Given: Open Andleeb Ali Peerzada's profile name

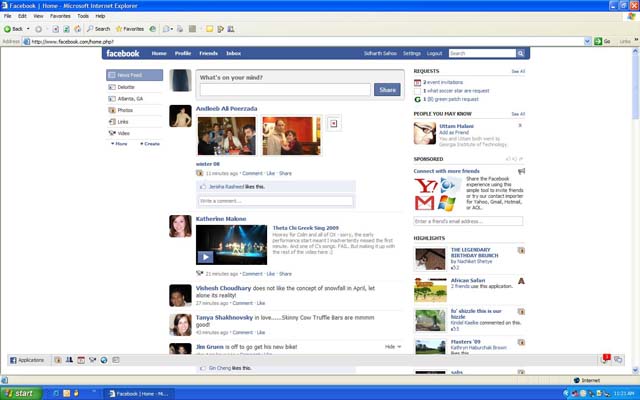Looking at the screenshot, I should tap(227, 109).
